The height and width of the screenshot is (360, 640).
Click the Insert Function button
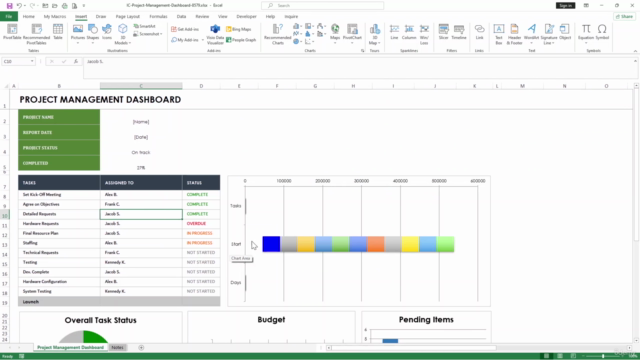click(76, 61)
